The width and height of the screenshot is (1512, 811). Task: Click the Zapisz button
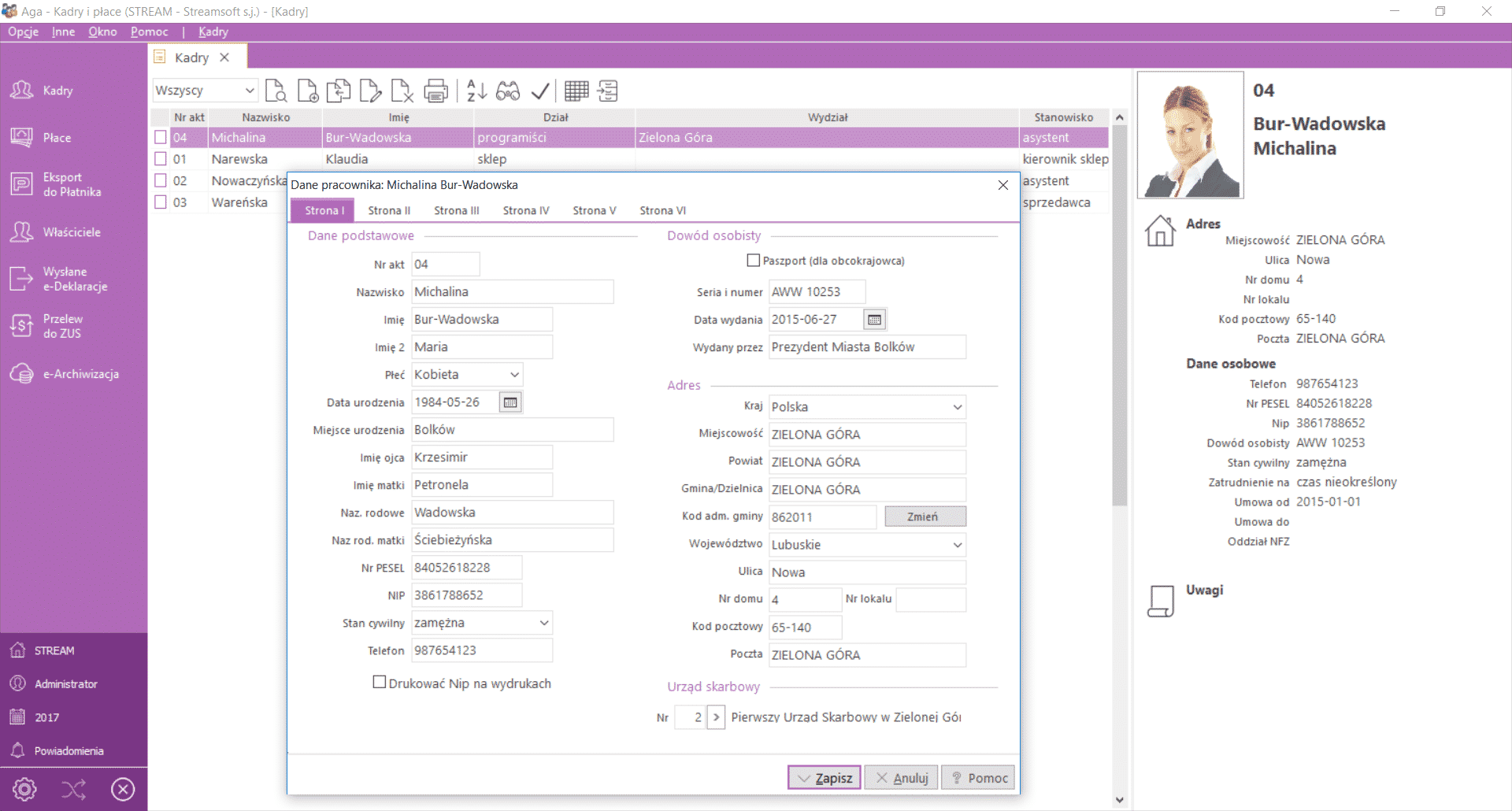tap(824, 778)
